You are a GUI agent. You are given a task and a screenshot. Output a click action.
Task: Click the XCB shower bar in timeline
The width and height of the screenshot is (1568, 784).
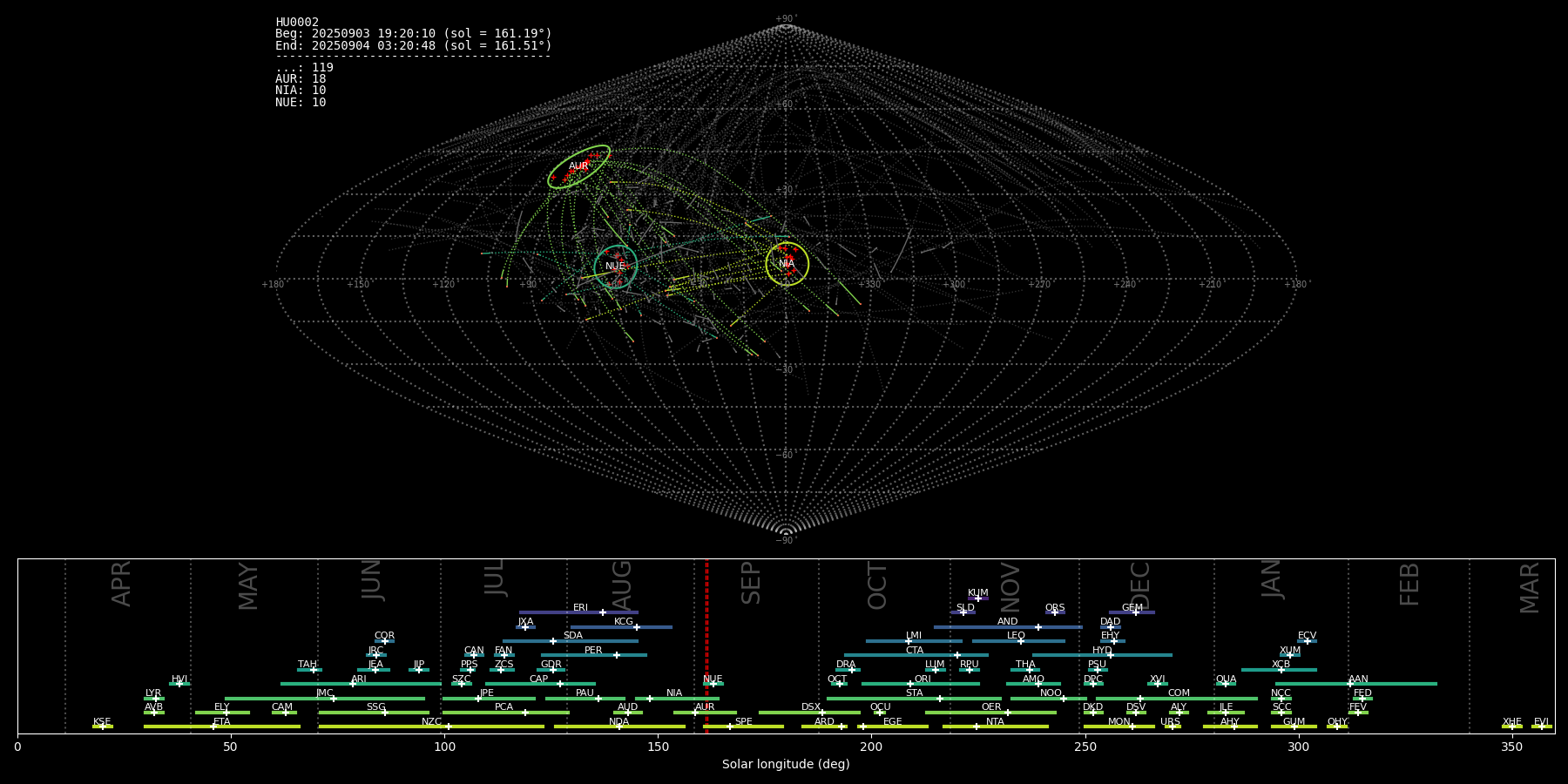[1279, 670]
